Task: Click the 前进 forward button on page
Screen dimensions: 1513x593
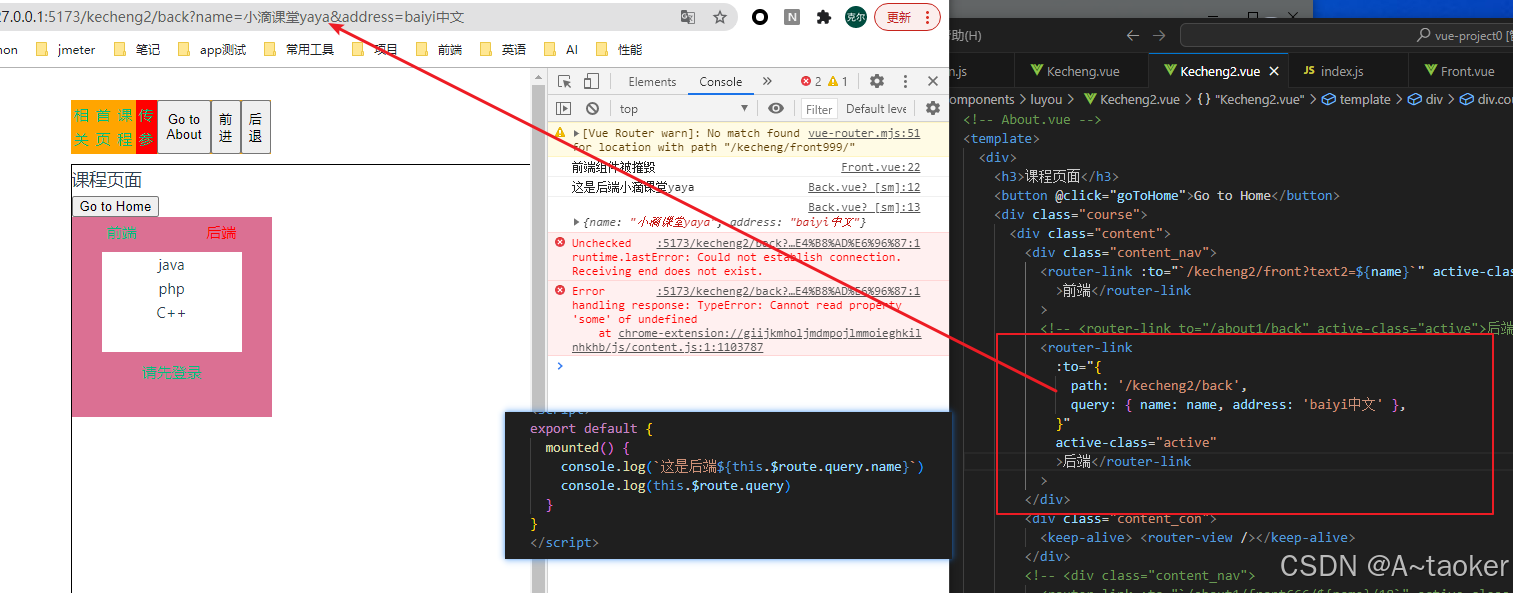Action: pos(226,127)
